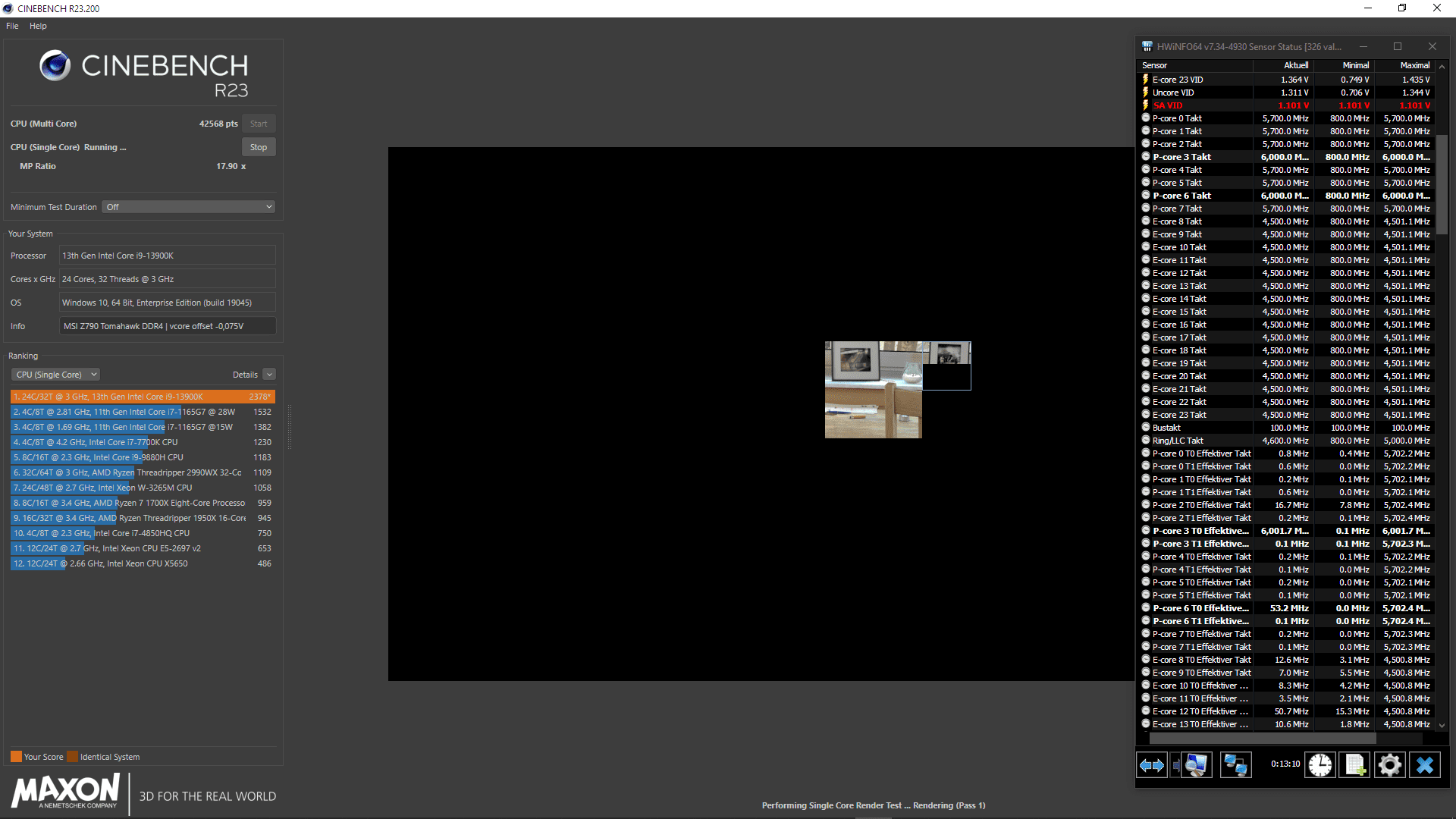1456x819 pixels.
Task: Select ranking entry Threadripper 2990WX
Action: [x=143, y=472]
